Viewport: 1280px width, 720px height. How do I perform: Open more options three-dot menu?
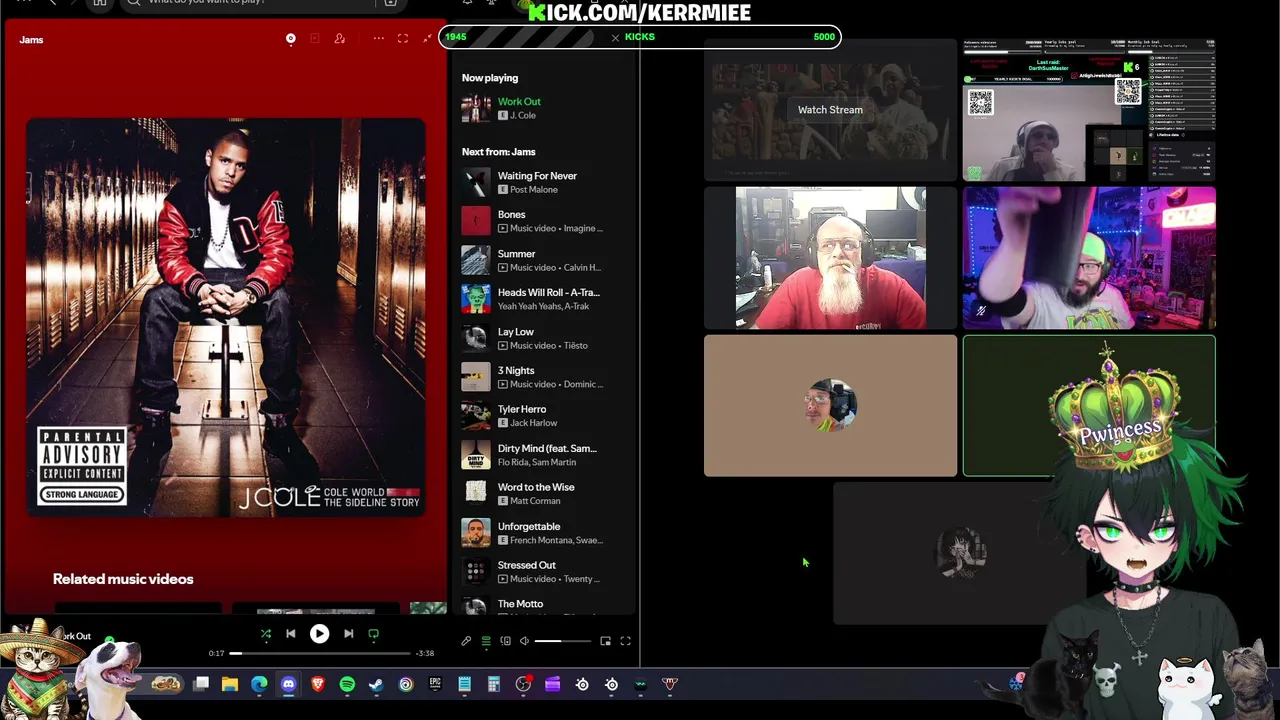(379, 39)
